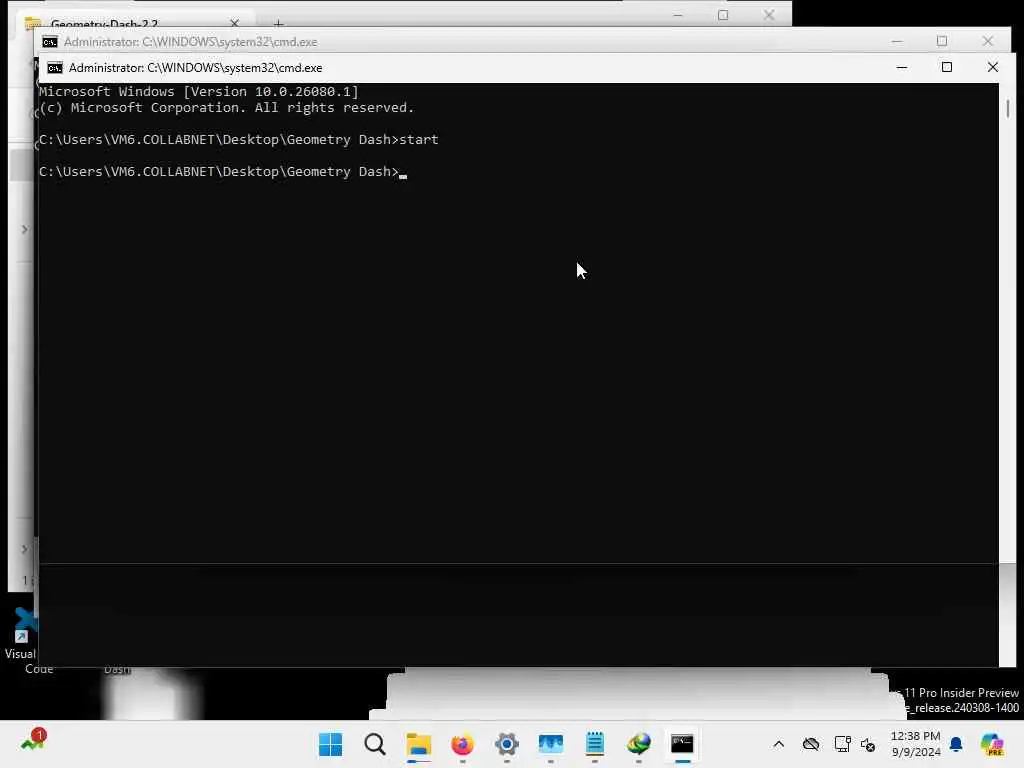Open the clock showing 12:38 PM
Screen dimensions: 1024x768
(916, 744)
